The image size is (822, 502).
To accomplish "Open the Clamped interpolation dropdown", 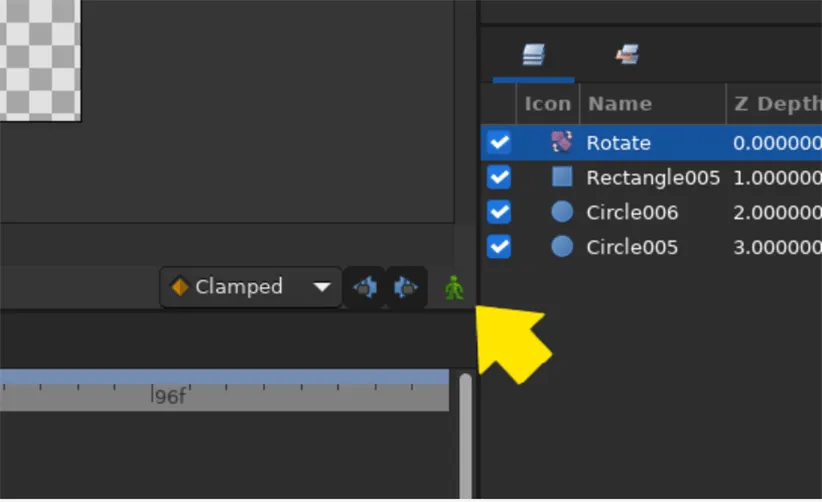I will coord(251,288).
